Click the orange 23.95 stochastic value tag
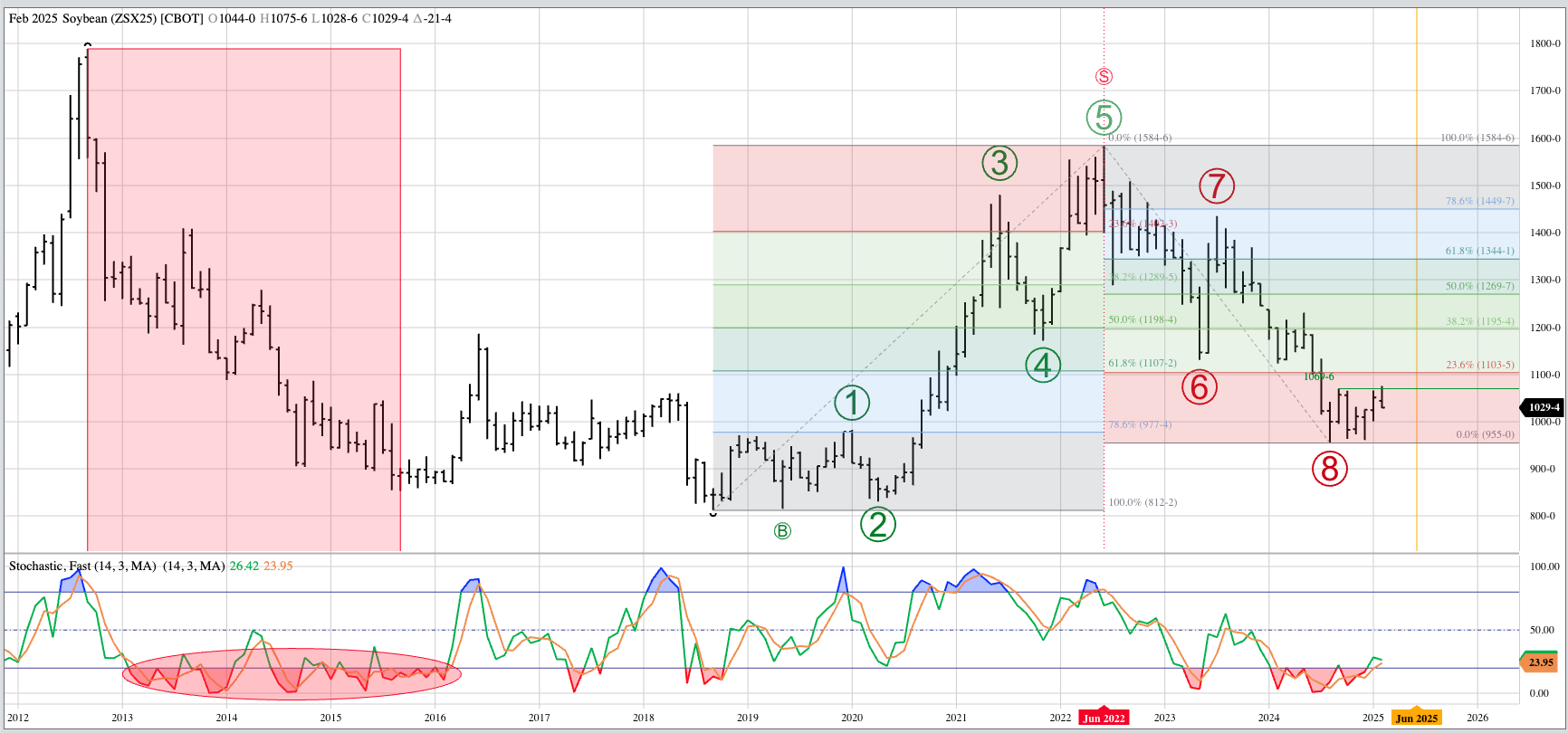This screenshot has height=733, width=1568. tap(1540, 662)
